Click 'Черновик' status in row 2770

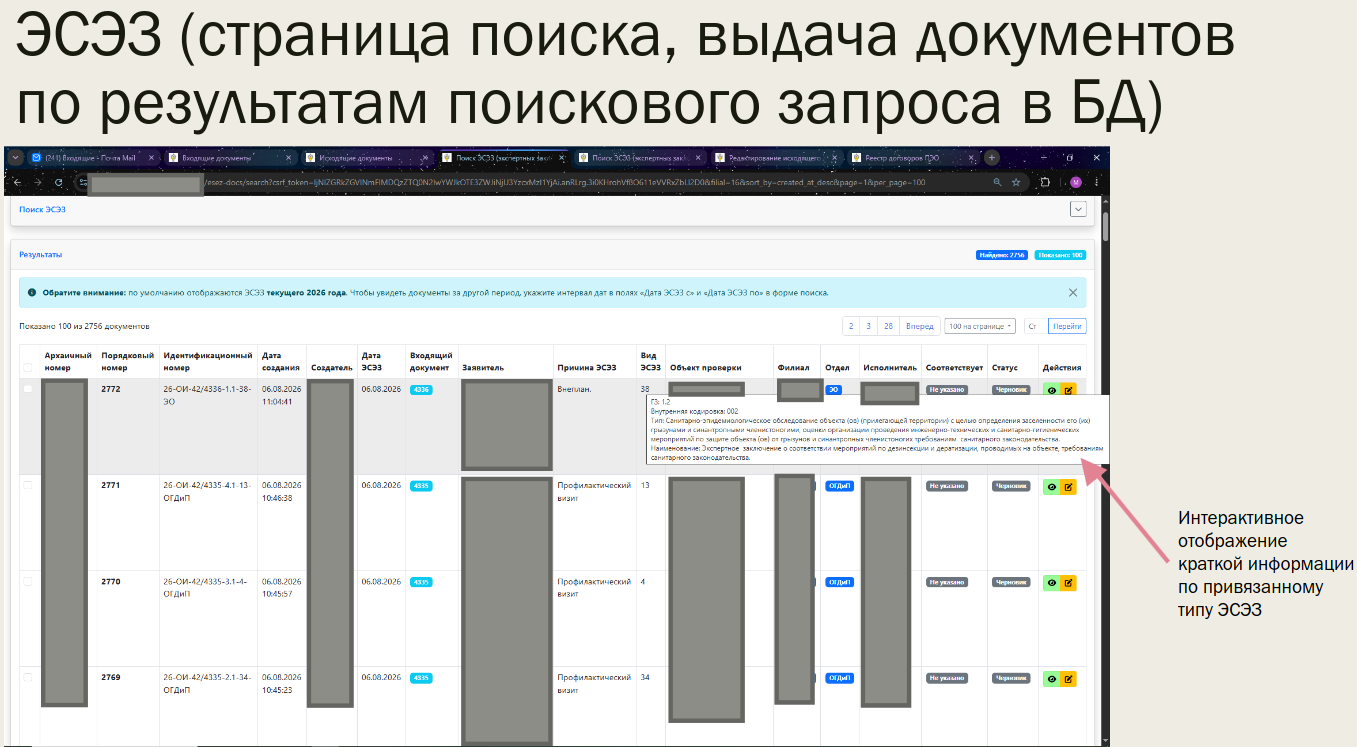point(1010,582)
